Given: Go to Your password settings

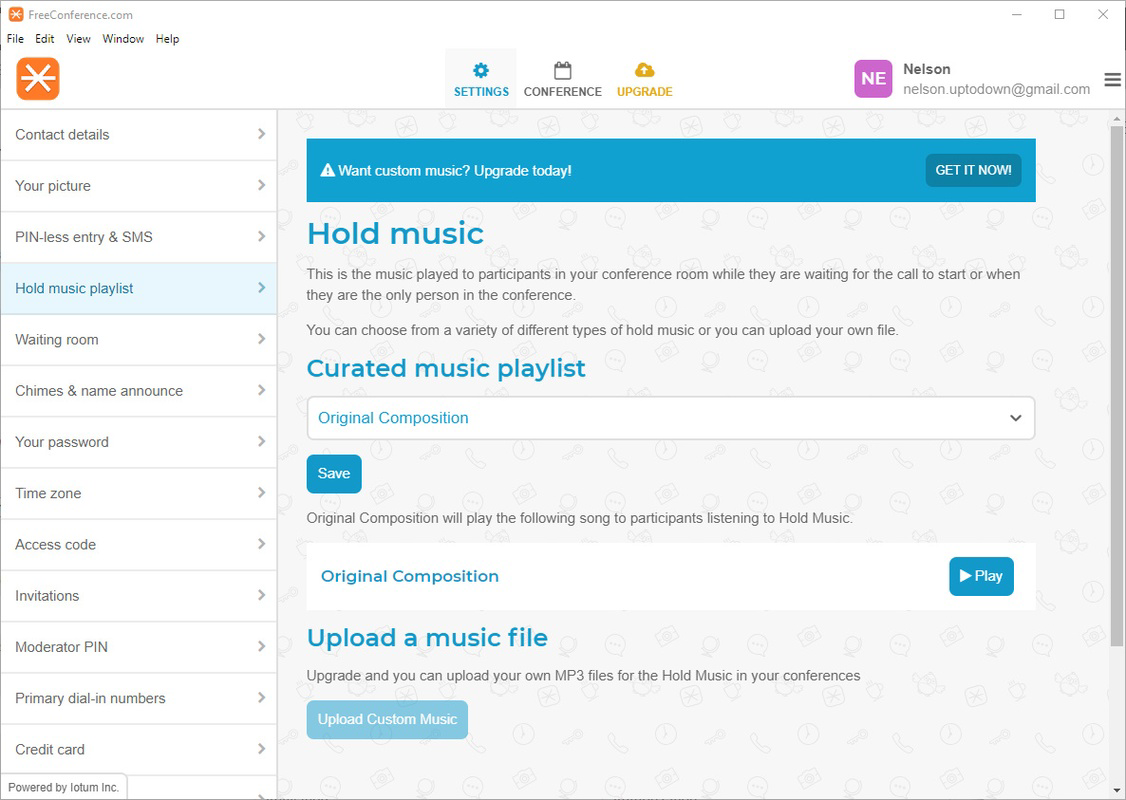Looking at the screenshot, I should (x=139, y=442).
